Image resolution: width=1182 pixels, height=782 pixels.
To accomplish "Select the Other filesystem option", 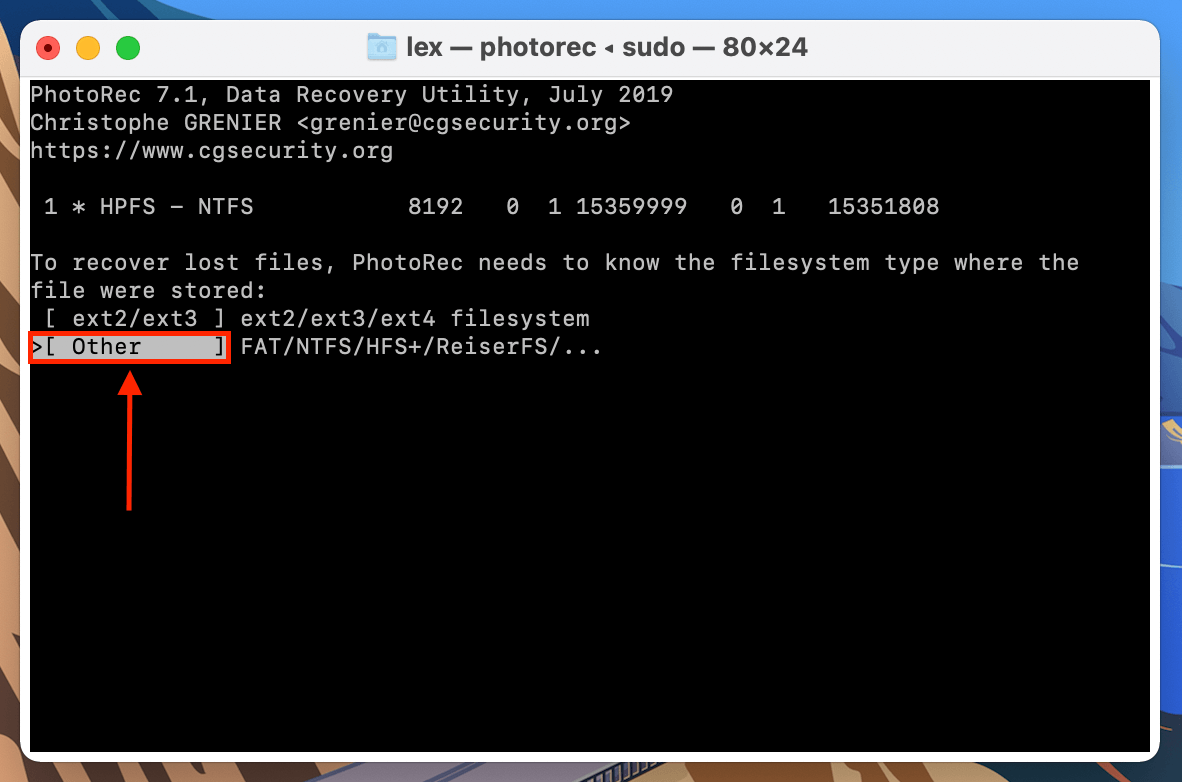I will [129, 347].
